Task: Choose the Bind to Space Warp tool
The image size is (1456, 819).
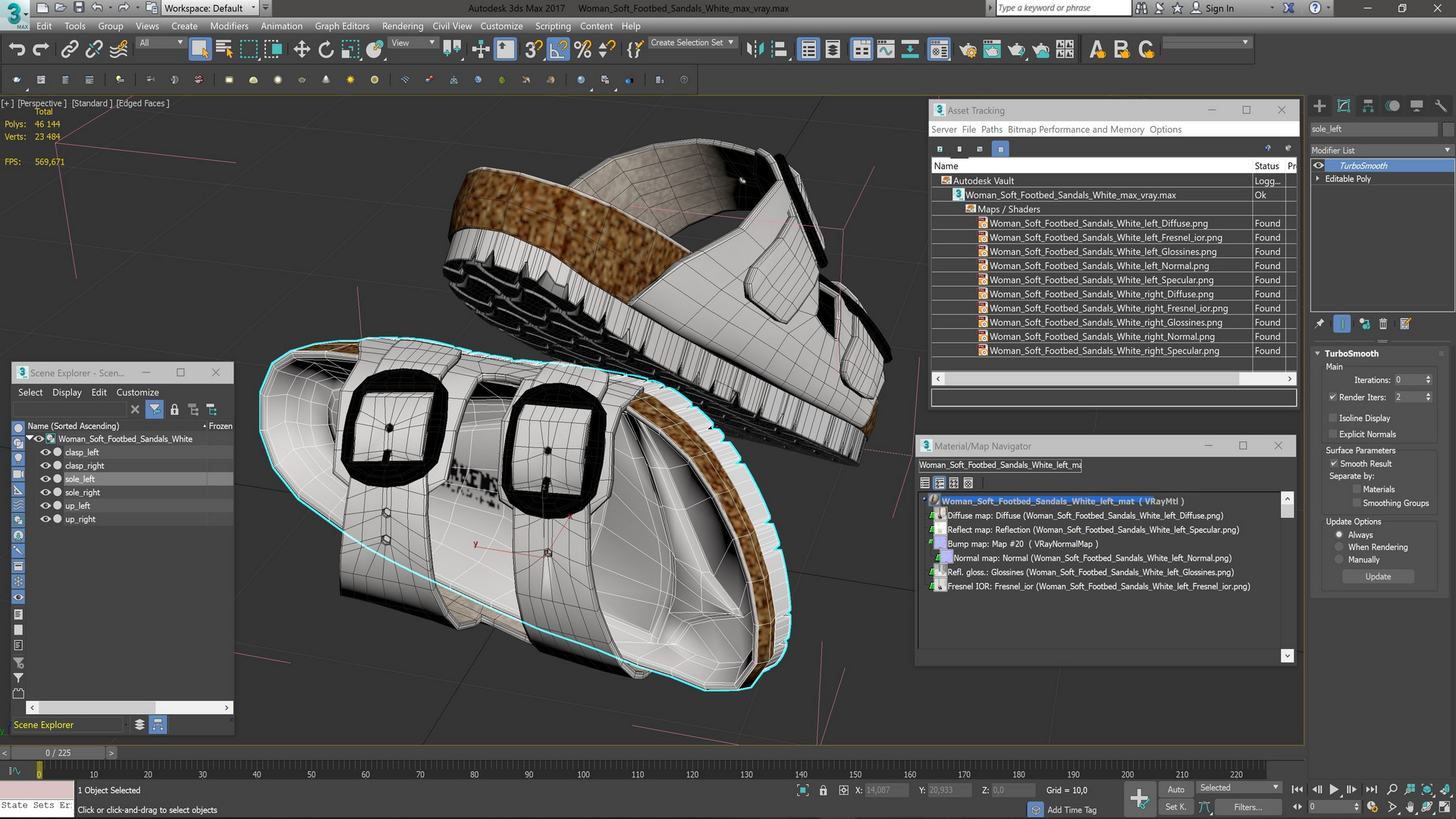Action: coord(119,50)
